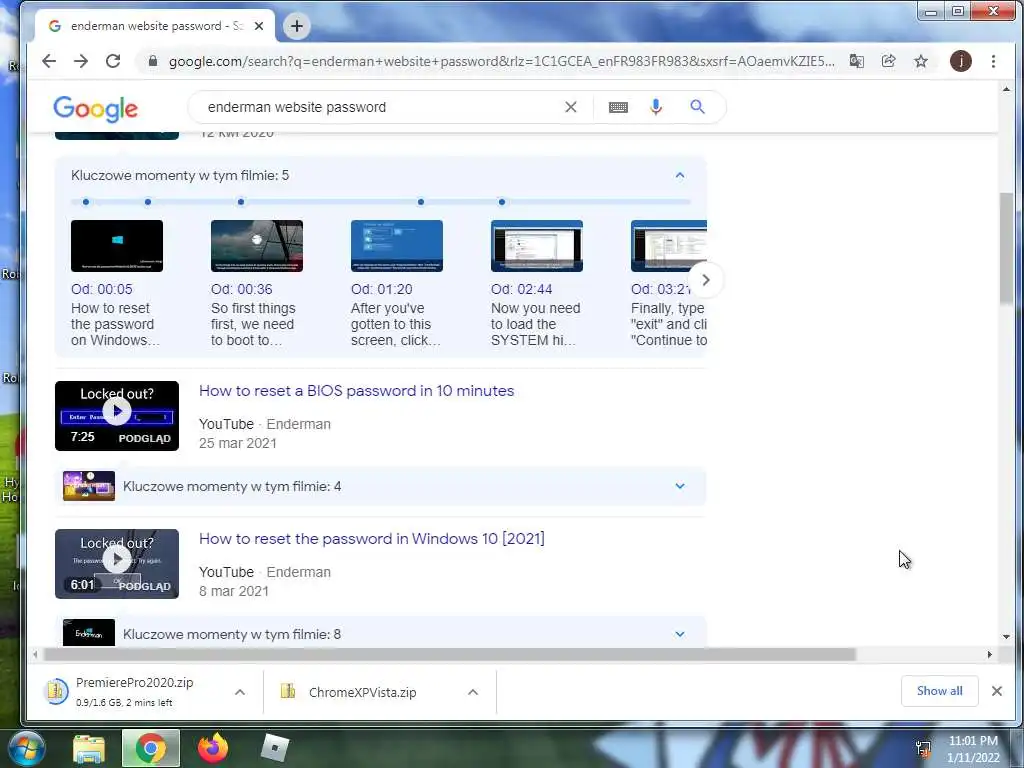Click the site lock icon
The width and height of the screenshot is (1024, 768).
[153, 61]
